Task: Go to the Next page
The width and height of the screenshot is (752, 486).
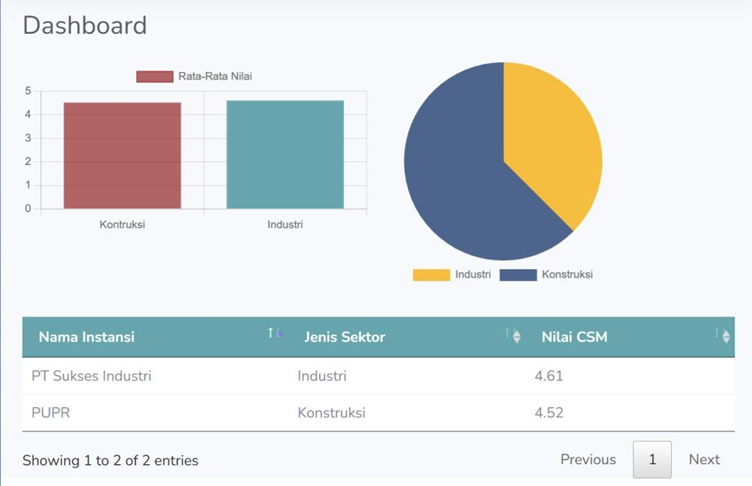Action: pyautogui.click(x=704, y=460)
